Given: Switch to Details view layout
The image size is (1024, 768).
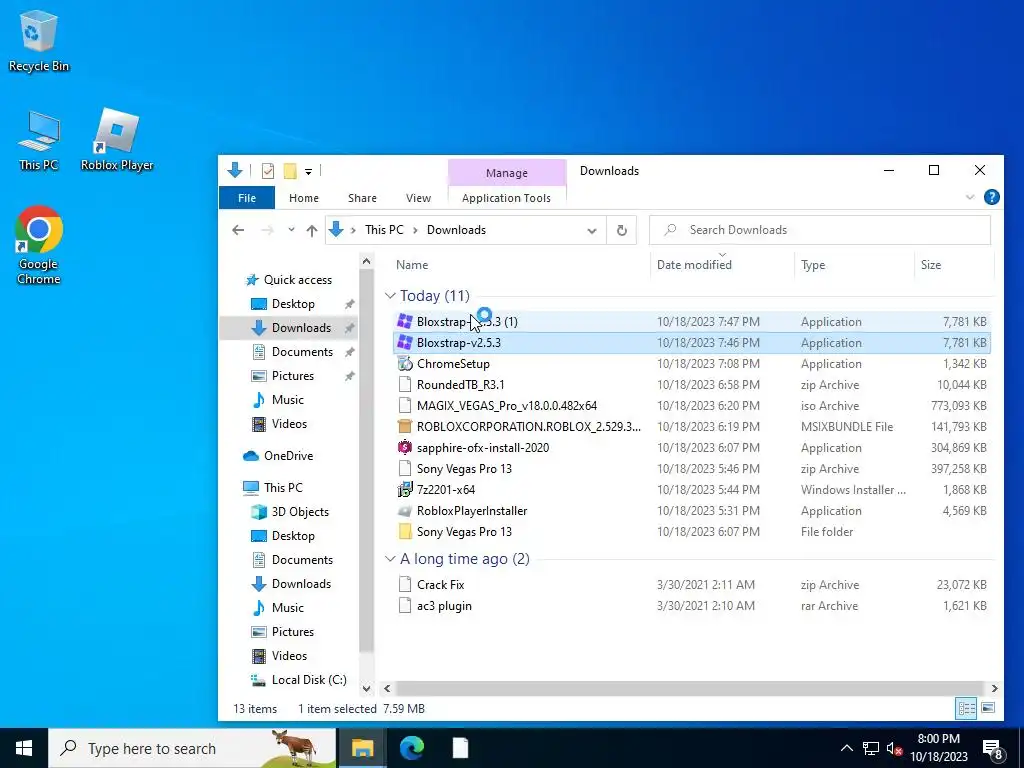Looking at the screenshot, I should pyautogui.click(x=967, y=708).
